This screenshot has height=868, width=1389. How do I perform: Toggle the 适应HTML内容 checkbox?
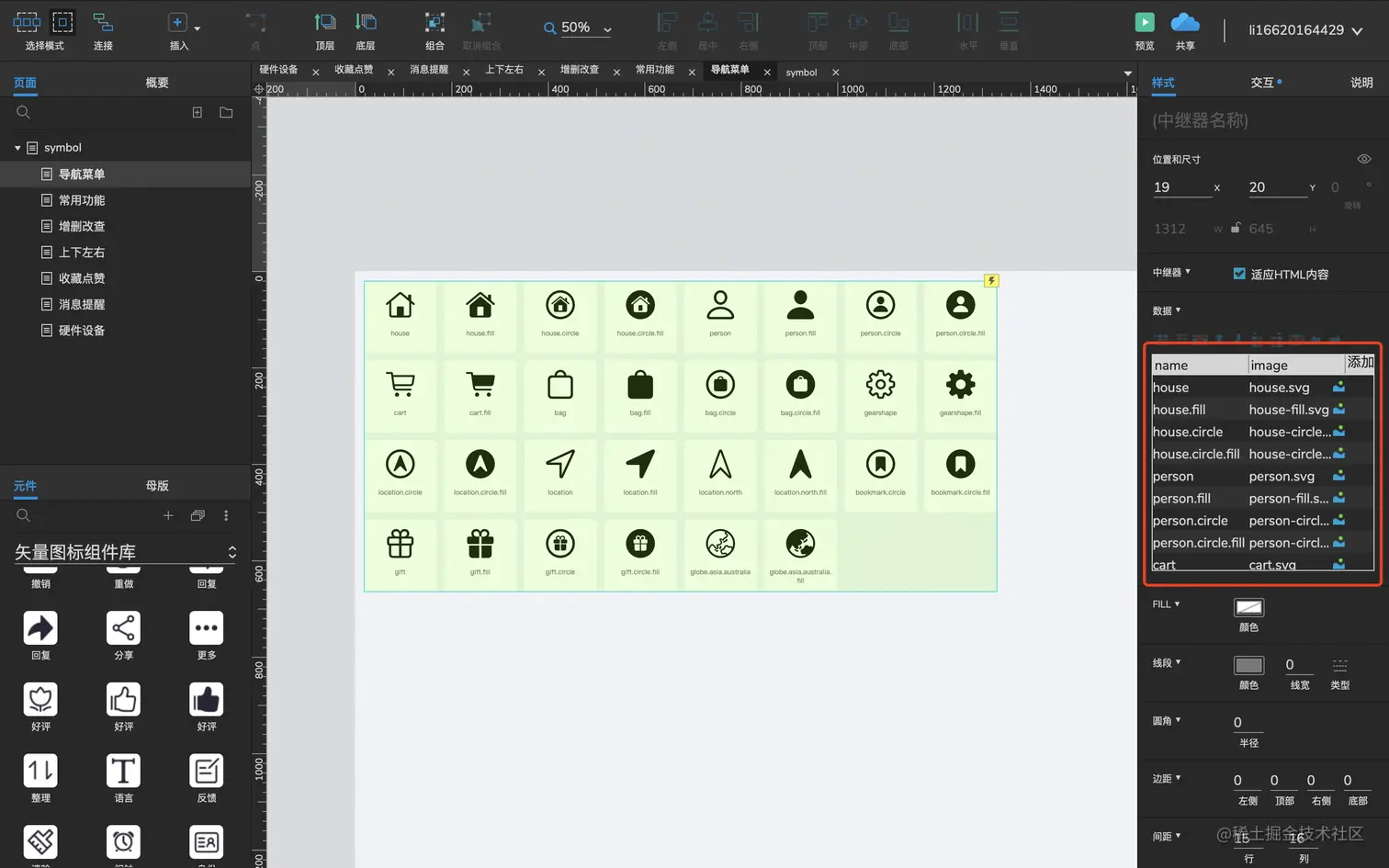point(1239,274)
